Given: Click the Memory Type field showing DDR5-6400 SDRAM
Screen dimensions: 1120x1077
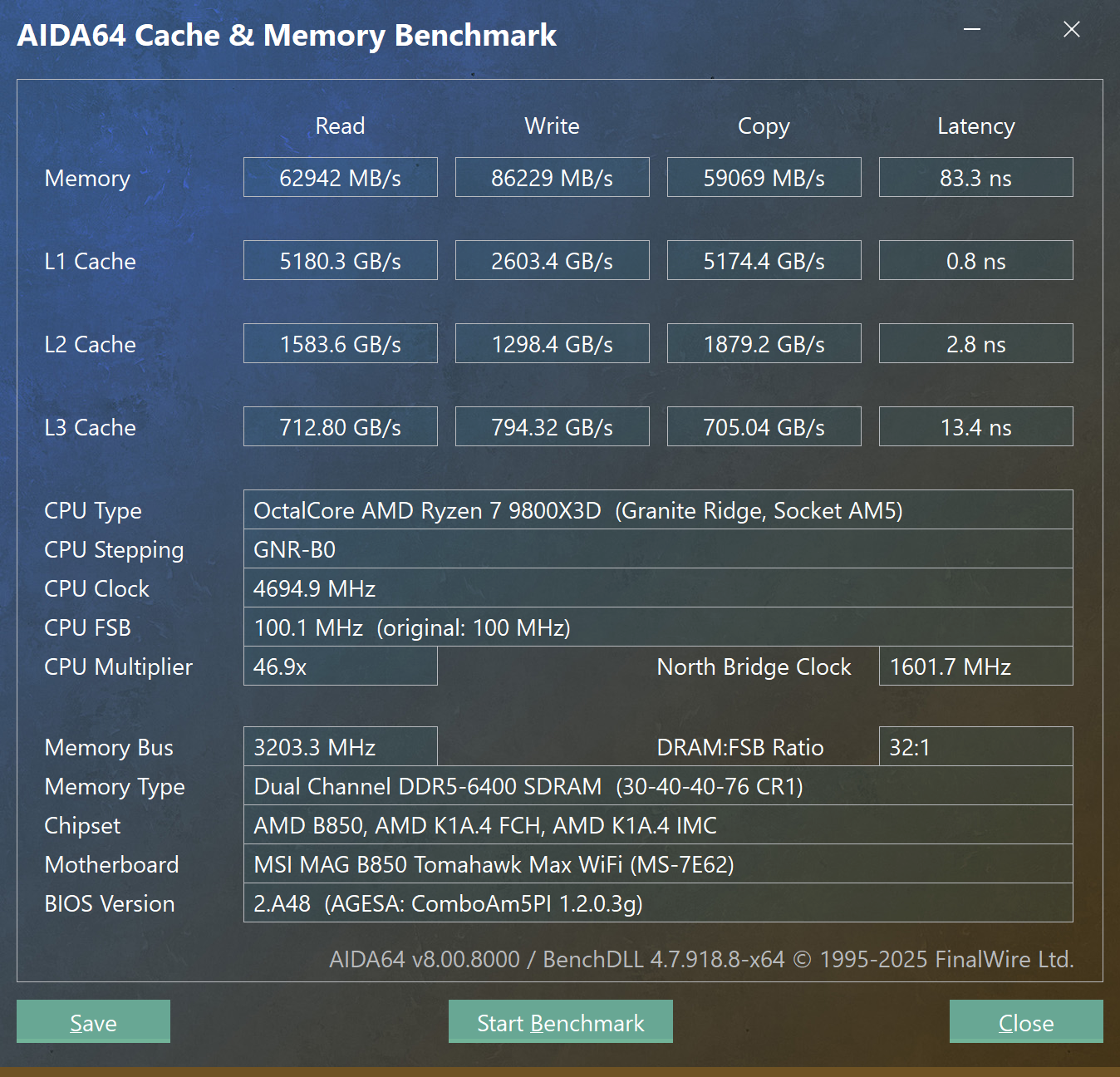Looking at the screenshot, I should tap(658, 785).
